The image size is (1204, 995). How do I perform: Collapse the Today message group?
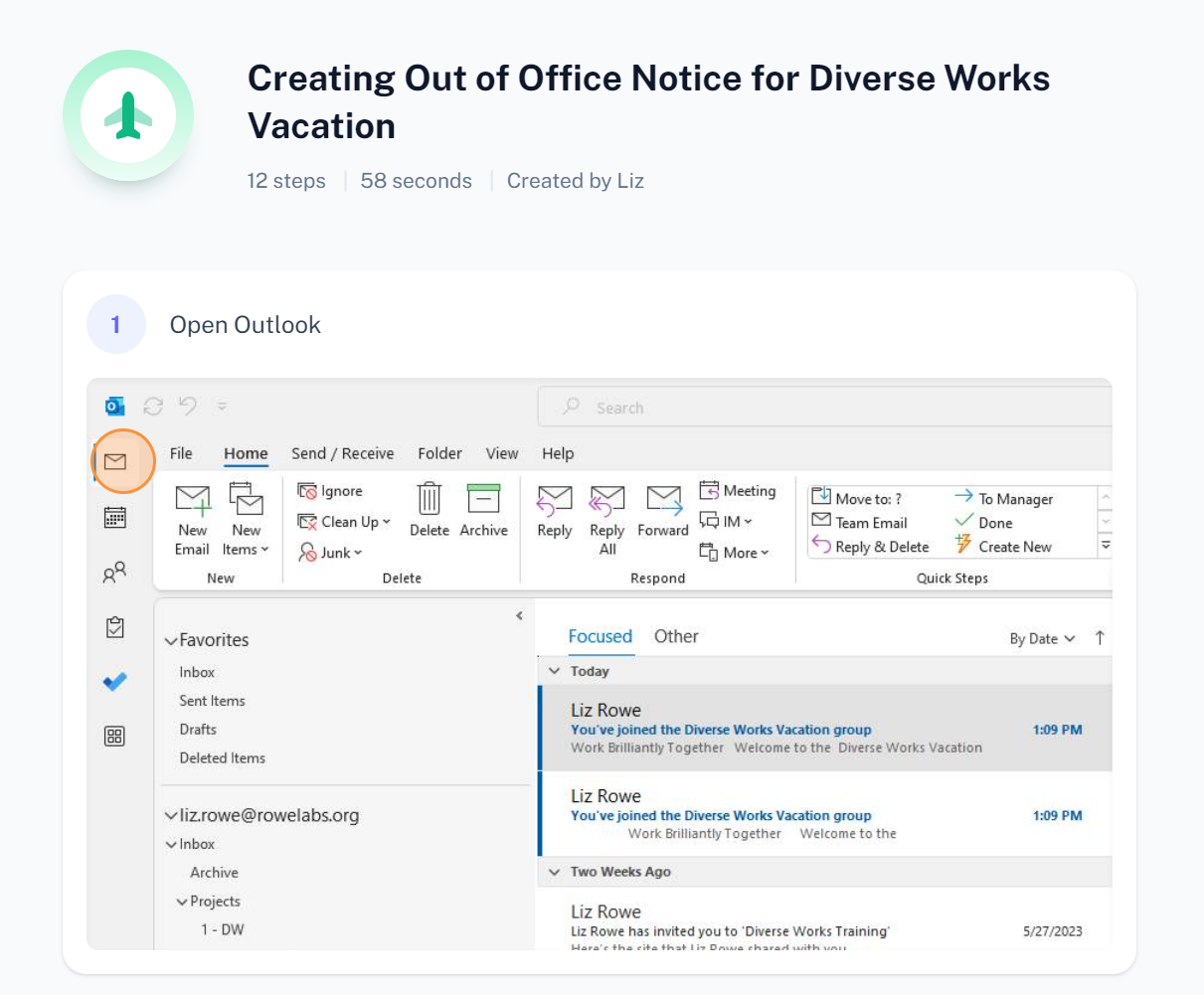point(555,671)
